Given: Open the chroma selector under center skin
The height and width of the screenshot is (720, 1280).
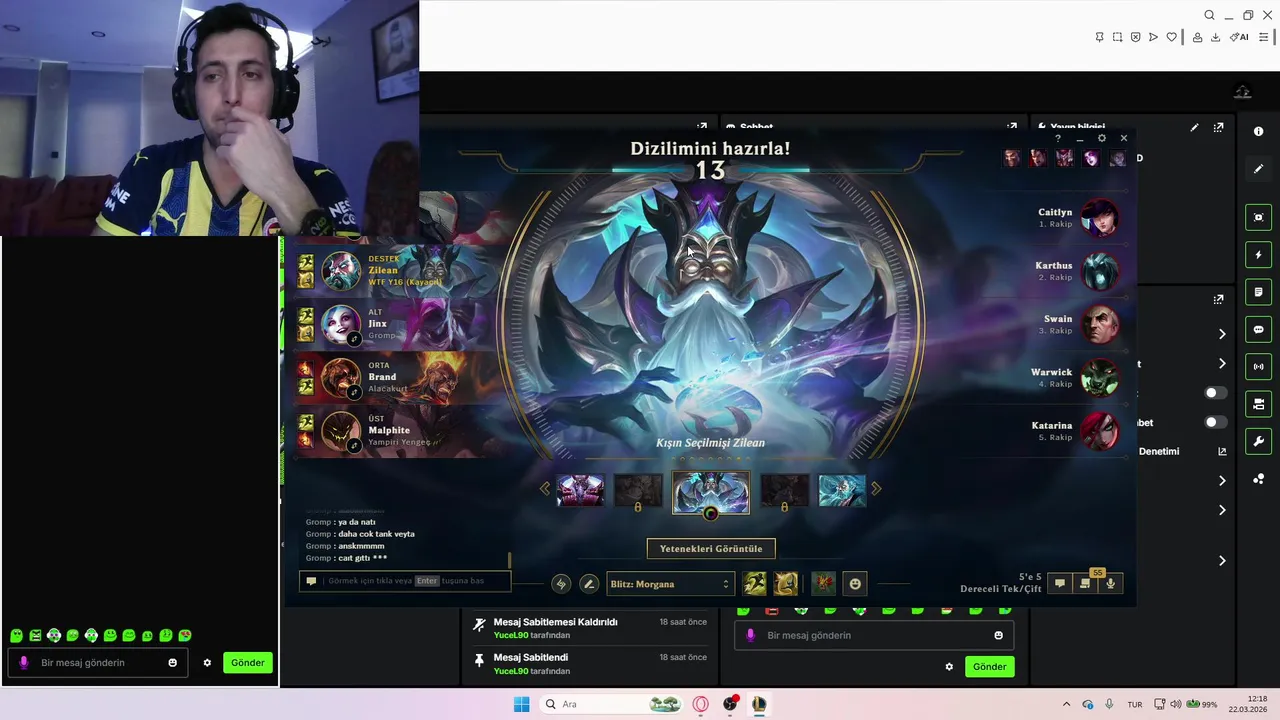Looking at the screenshot, I should click(x=711, y=514).
